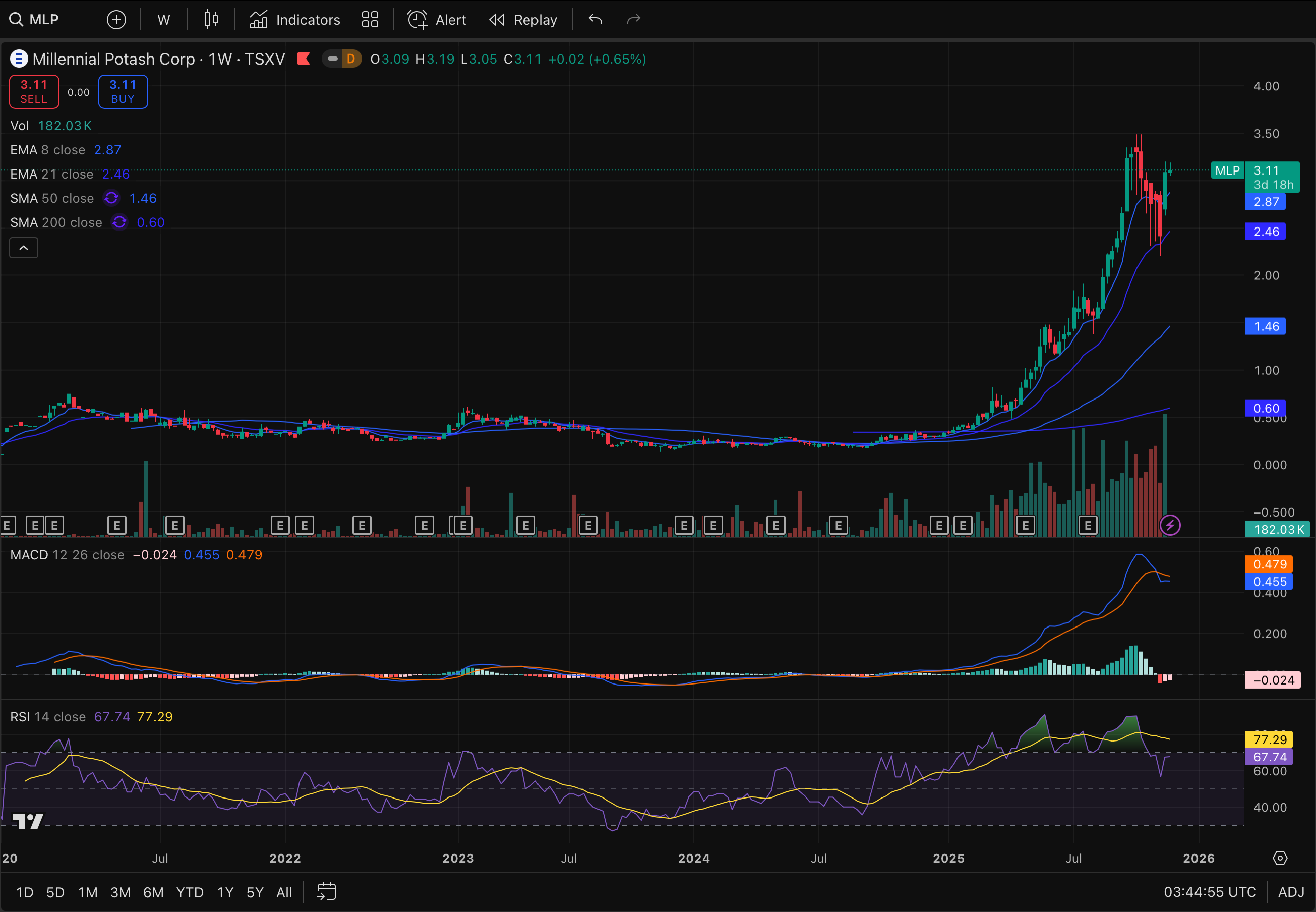Click the symbol search magnifier icon
This screenshot has height=912, width=1316.
16,20
